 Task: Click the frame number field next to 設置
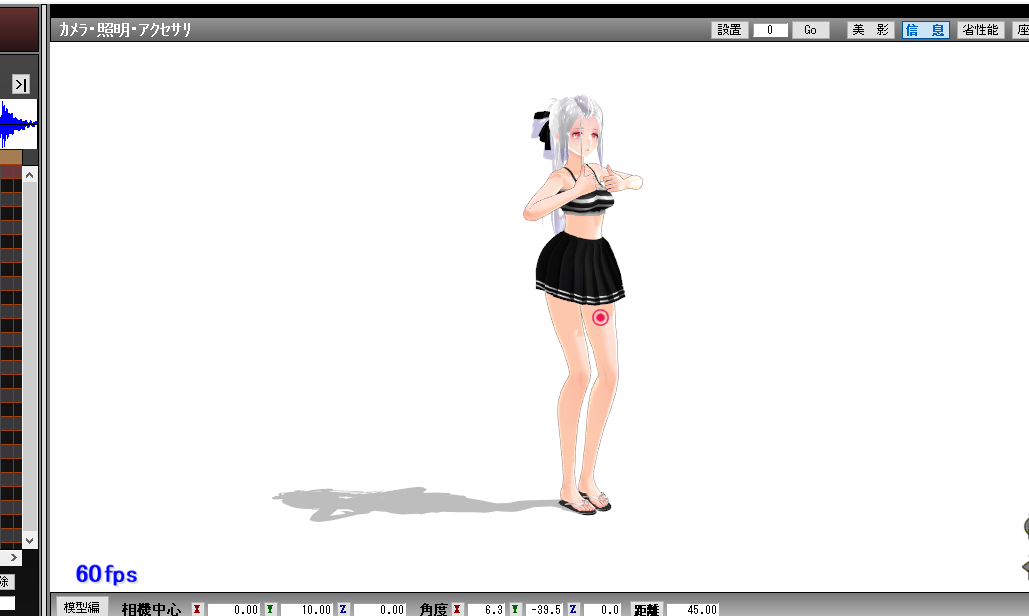click(771, 30)
